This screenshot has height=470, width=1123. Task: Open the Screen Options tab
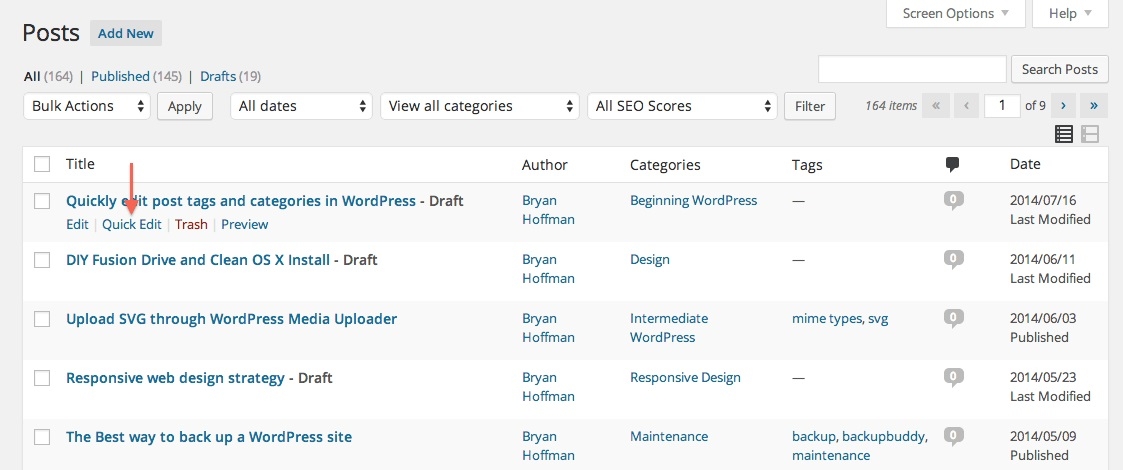pos(955,13)
